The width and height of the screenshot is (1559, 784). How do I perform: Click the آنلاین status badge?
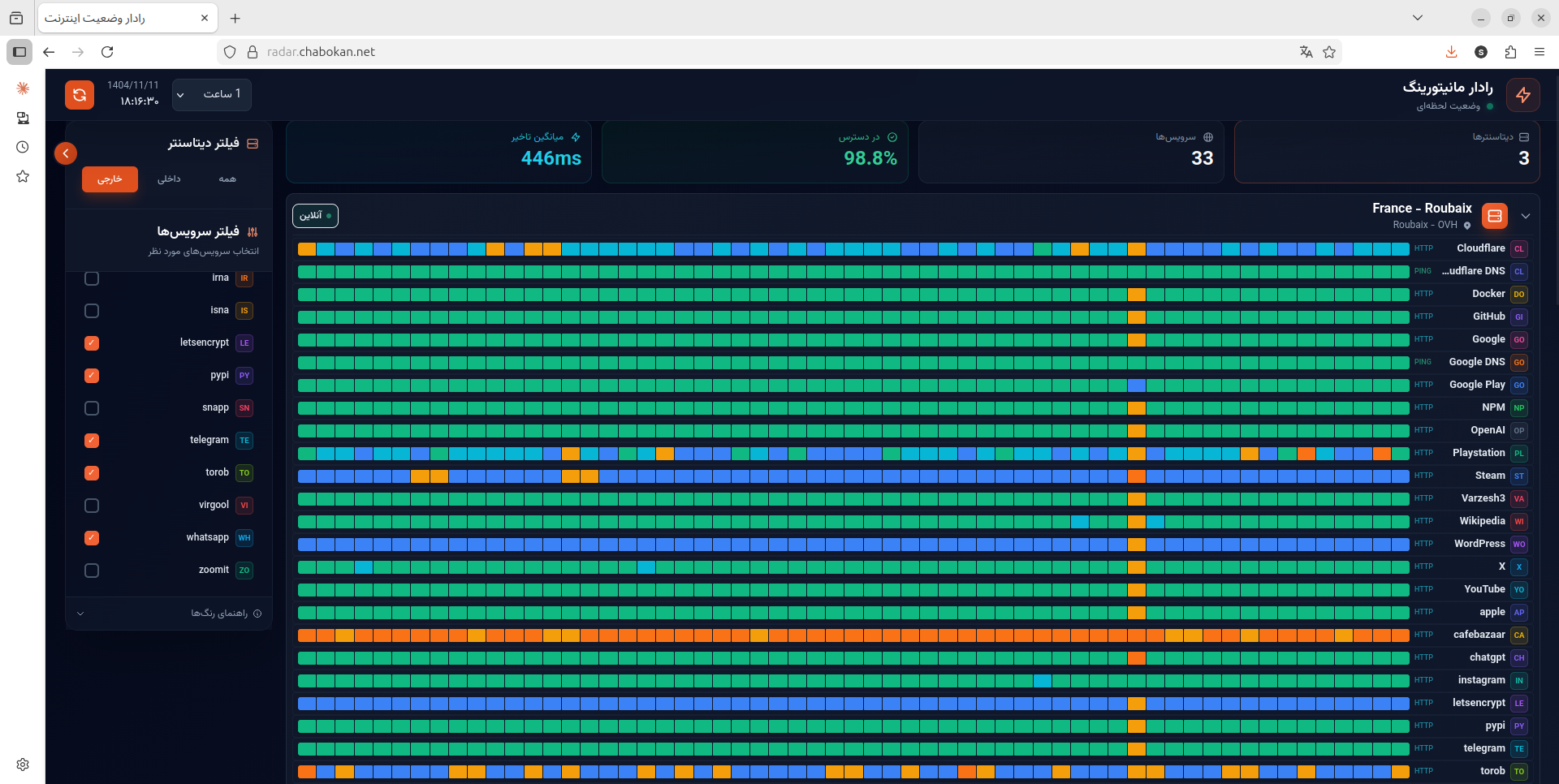coord(315,216)
